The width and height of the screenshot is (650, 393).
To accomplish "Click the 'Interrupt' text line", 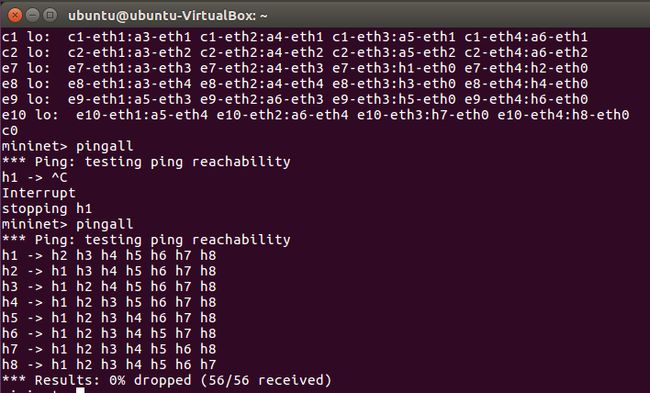I will coord(39,193).
